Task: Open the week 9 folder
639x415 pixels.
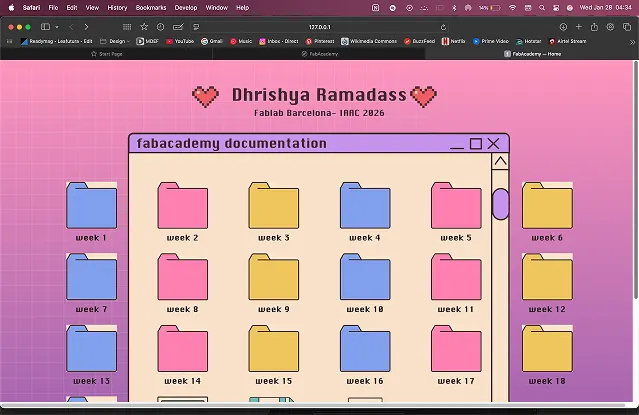Action: (x=273, y=277)
